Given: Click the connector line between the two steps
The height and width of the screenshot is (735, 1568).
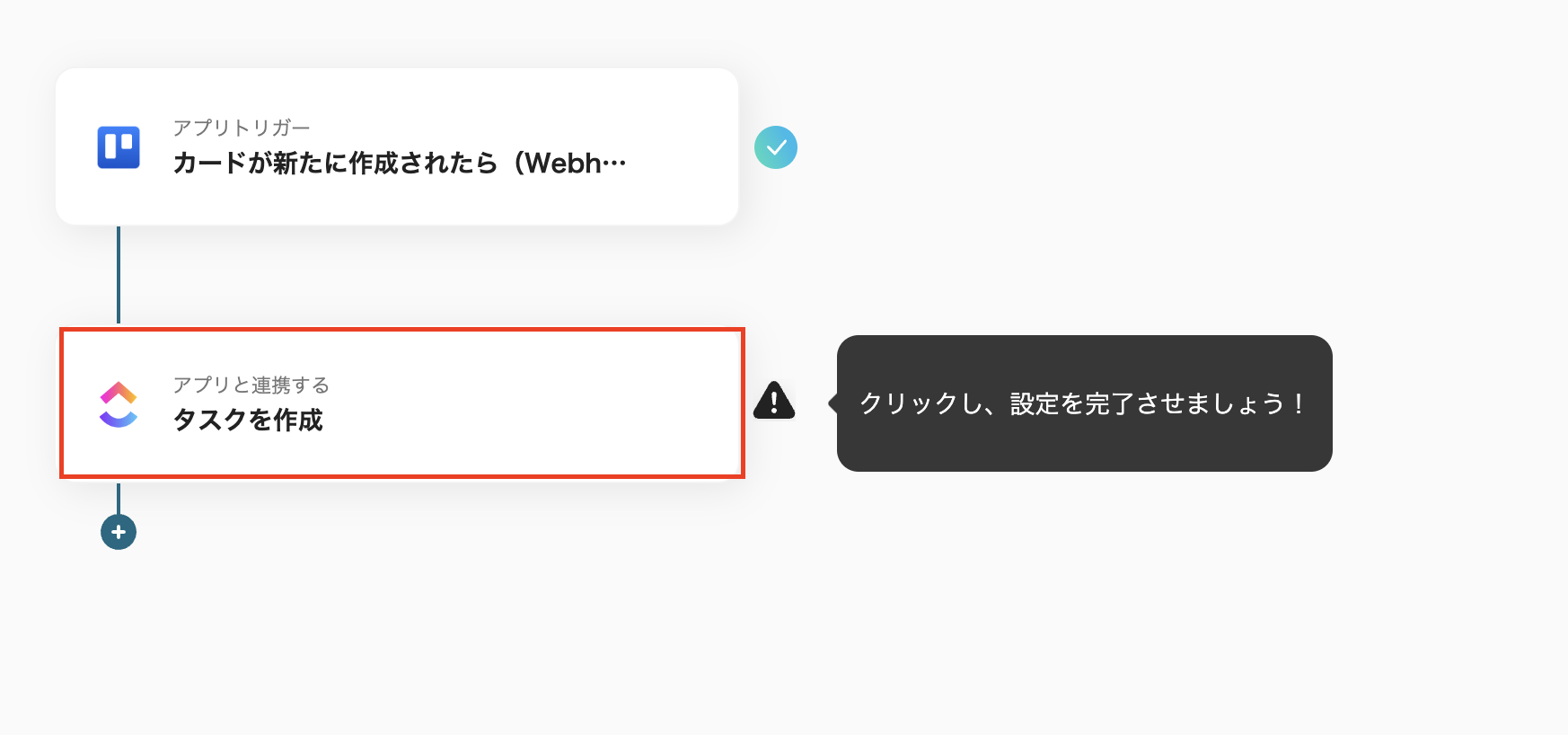Looking at the screenshot, I should pyautogui.click(x=119, y=274).
